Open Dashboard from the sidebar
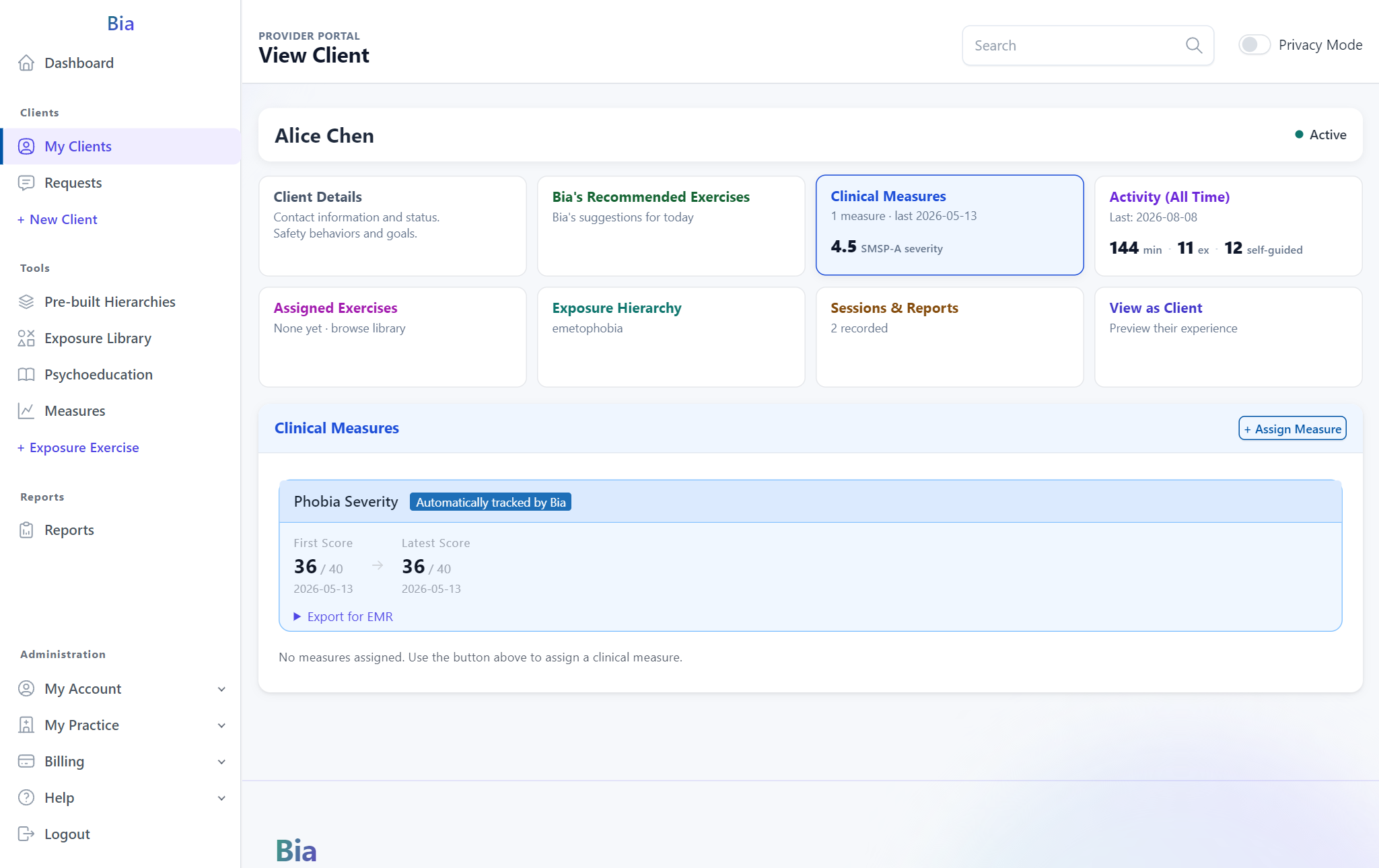 point(121,63)
